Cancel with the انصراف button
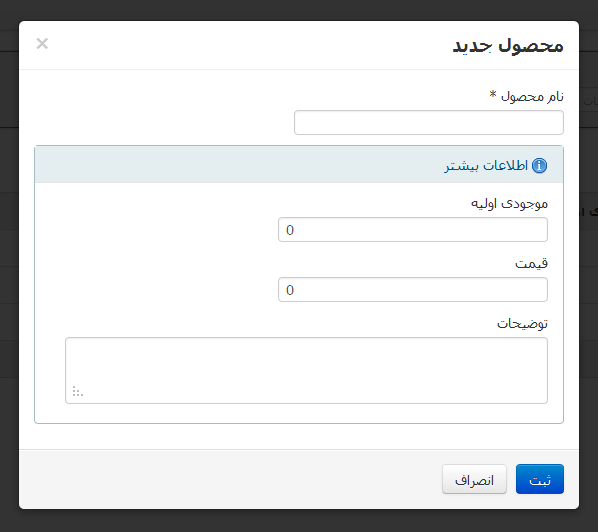598x532 pixels. 474,479
